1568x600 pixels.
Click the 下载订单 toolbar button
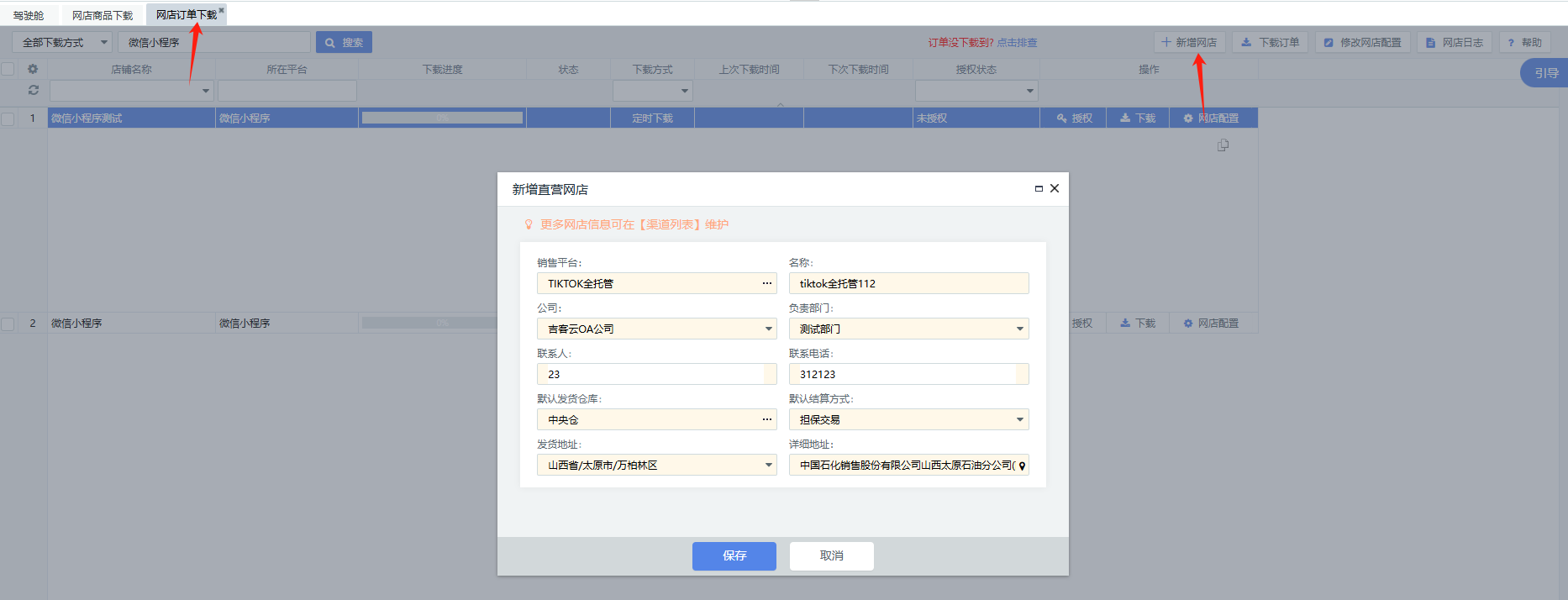[x=1270, y=42]
